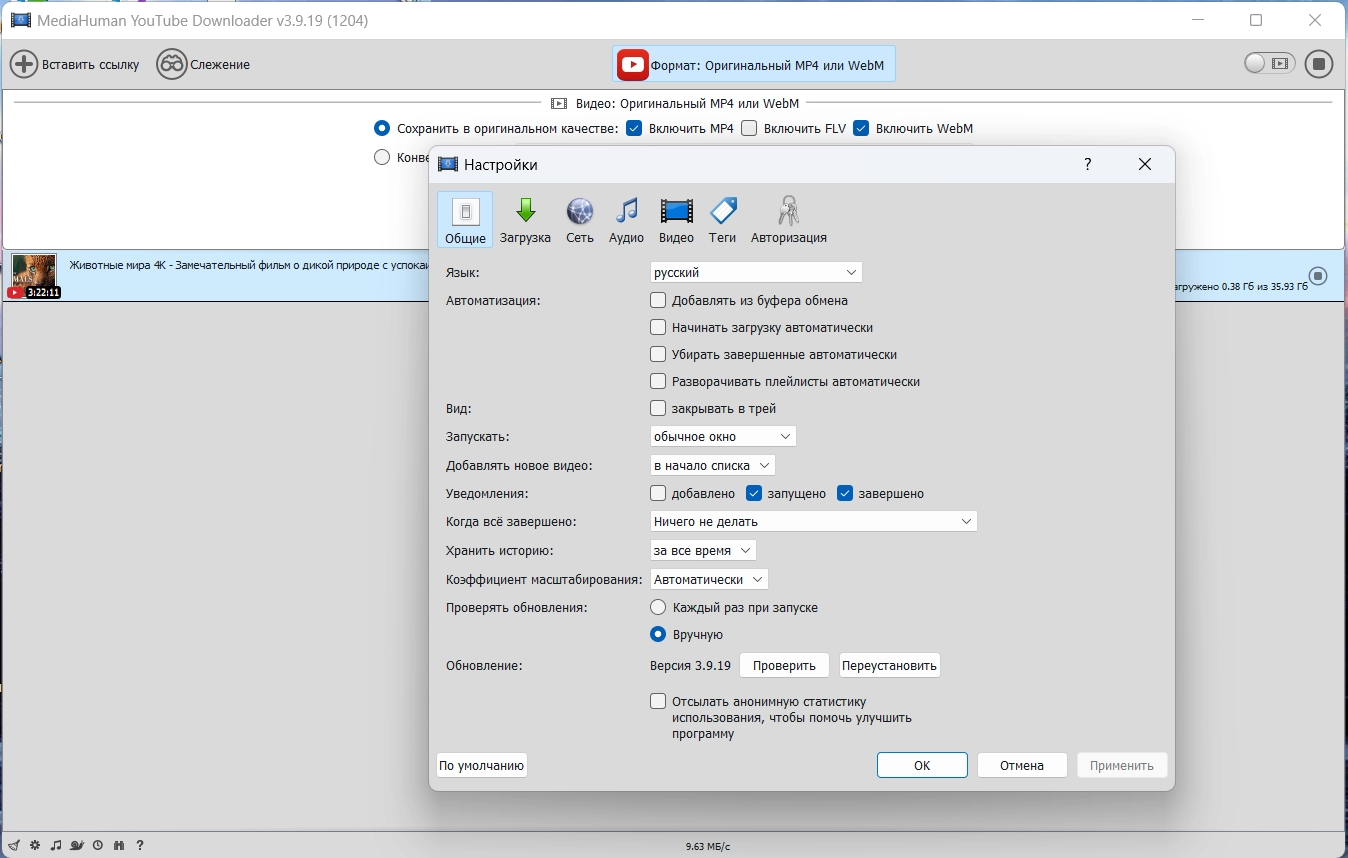1348x858 pixels.
Task: Click the plus icon to paste link
Action: 23,64
